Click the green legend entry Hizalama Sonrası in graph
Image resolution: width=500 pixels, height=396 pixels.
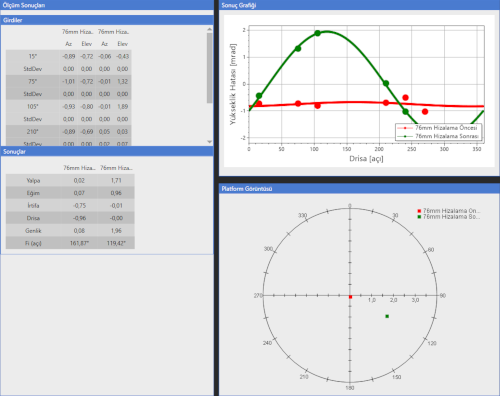point(438,136)
